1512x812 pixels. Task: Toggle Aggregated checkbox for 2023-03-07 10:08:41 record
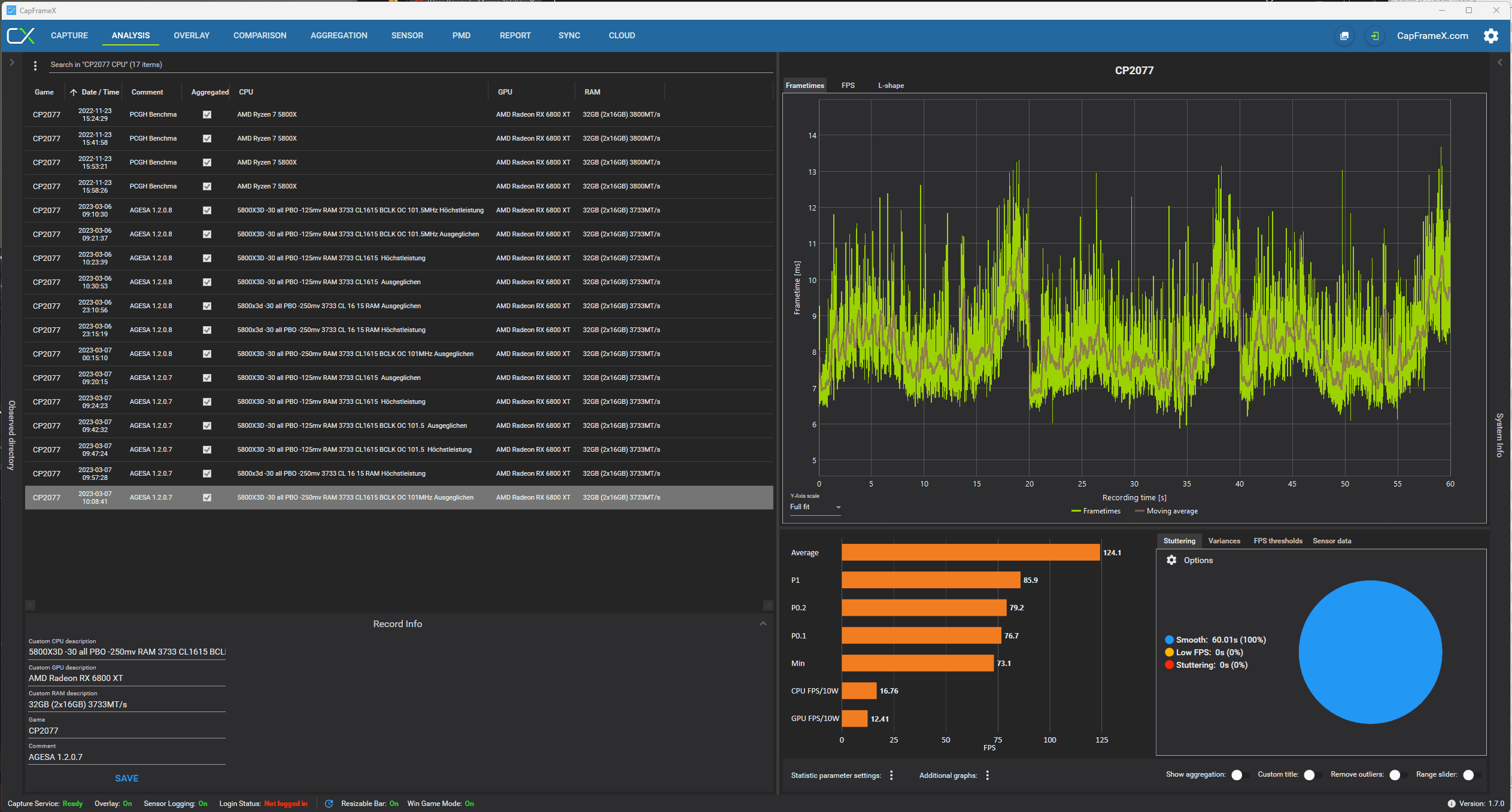(207, 497)
